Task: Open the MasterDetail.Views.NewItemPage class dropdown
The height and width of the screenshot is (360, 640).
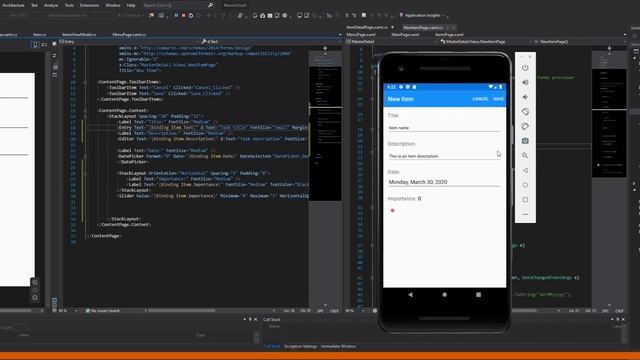Action: 486,42
